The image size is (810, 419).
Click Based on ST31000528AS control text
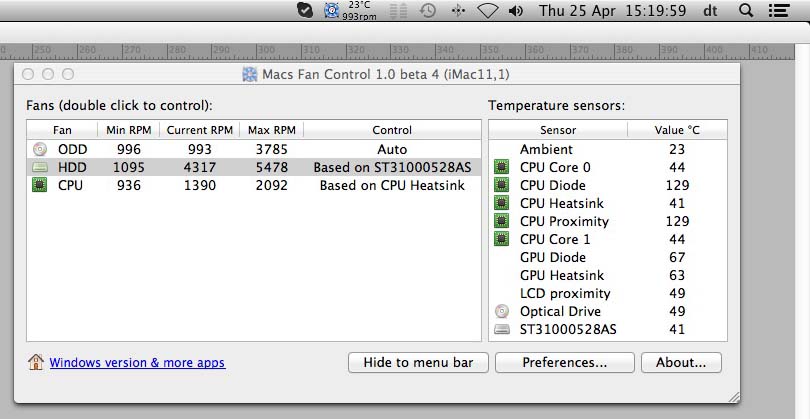(392, 167)
